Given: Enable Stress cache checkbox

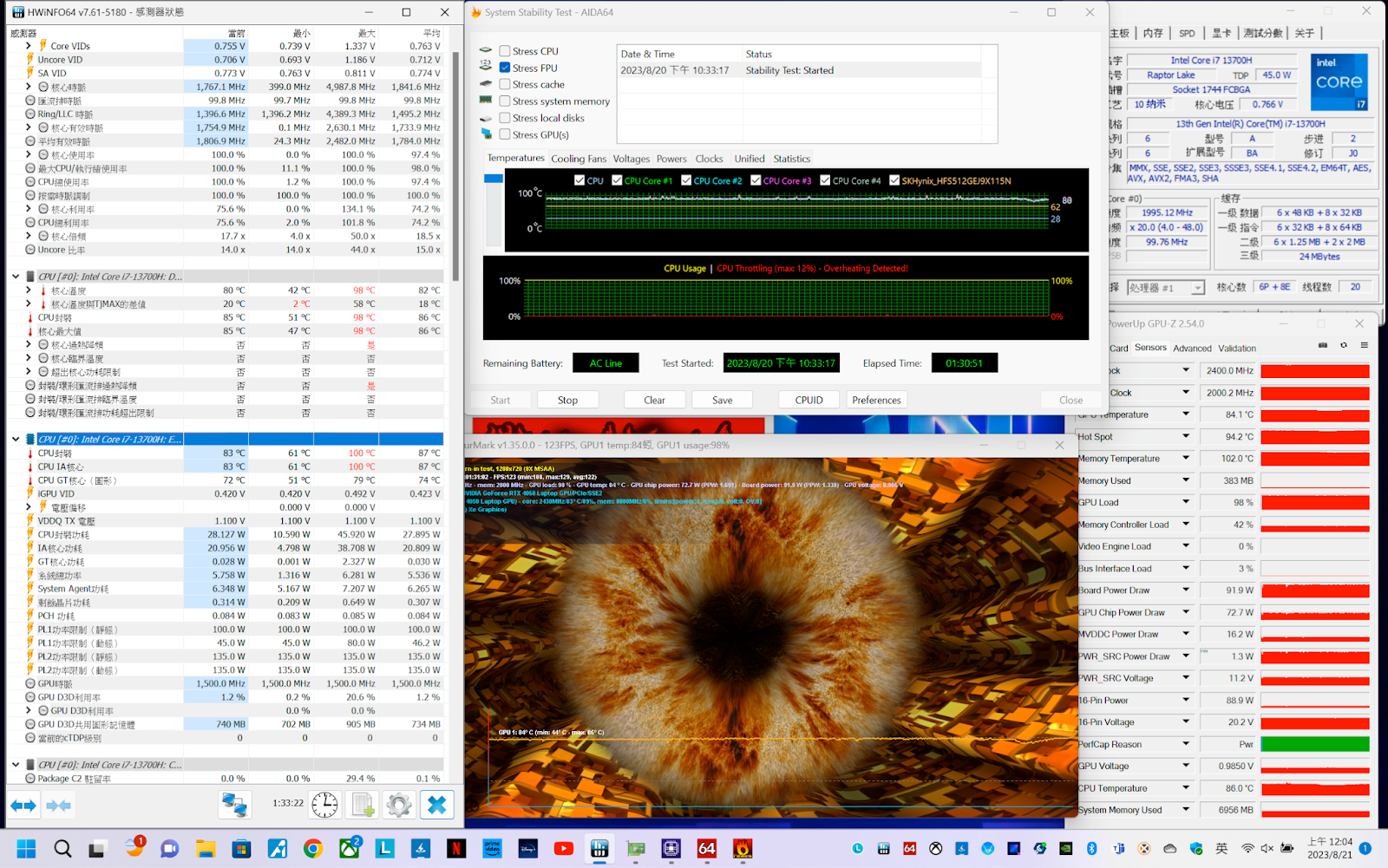Looking at the screenshot, I should click(505, 84).
